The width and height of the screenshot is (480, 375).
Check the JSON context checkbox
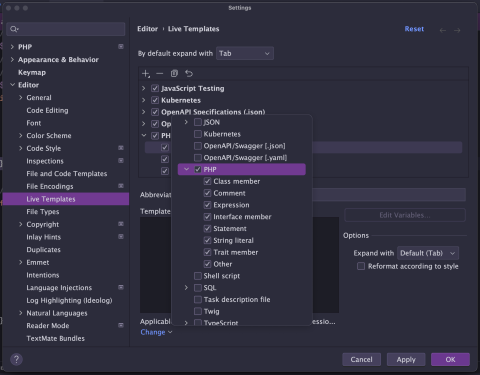(x=198, y=122)
